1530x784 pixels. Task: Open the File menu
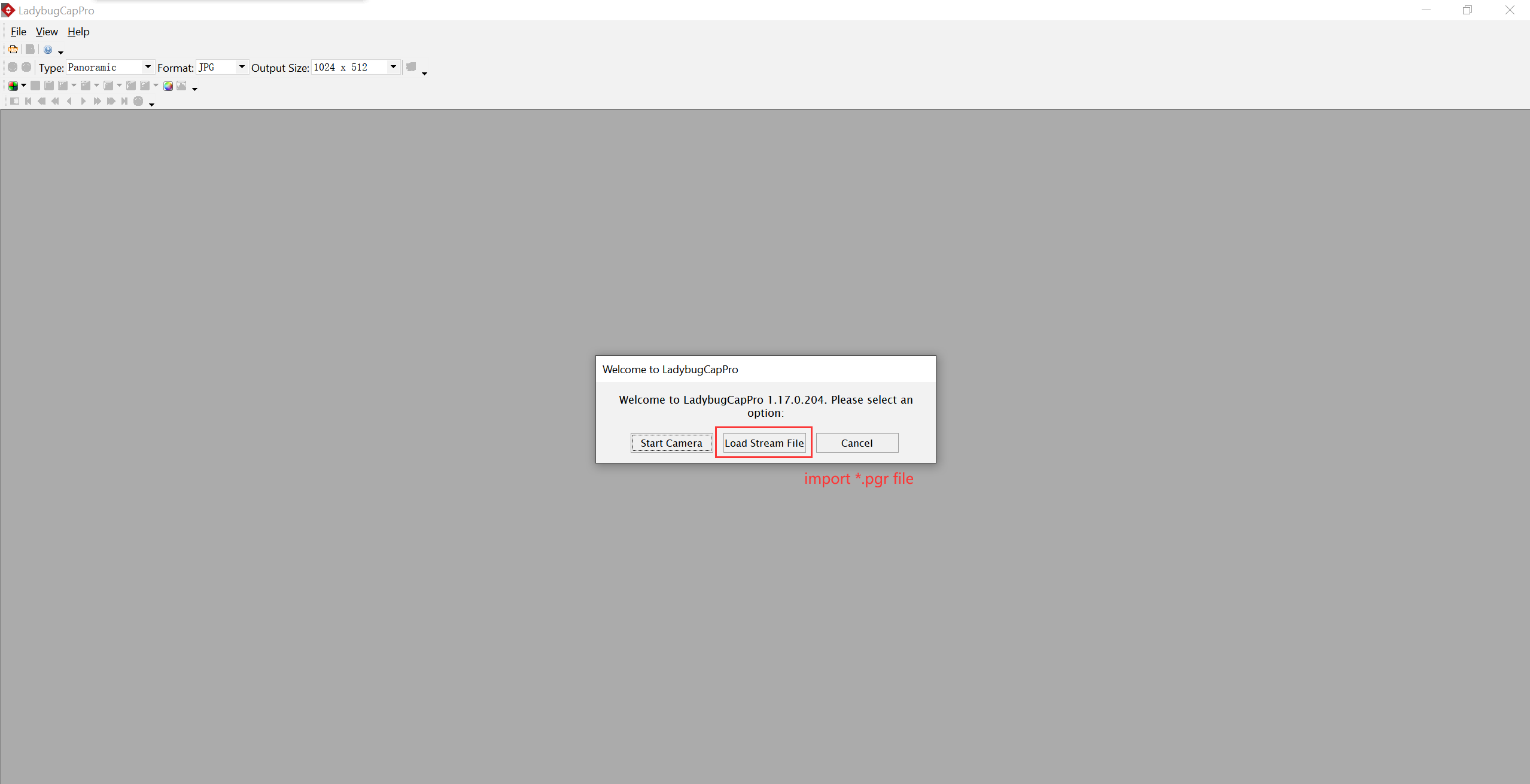pyautogui.click(x=18, y=31)
